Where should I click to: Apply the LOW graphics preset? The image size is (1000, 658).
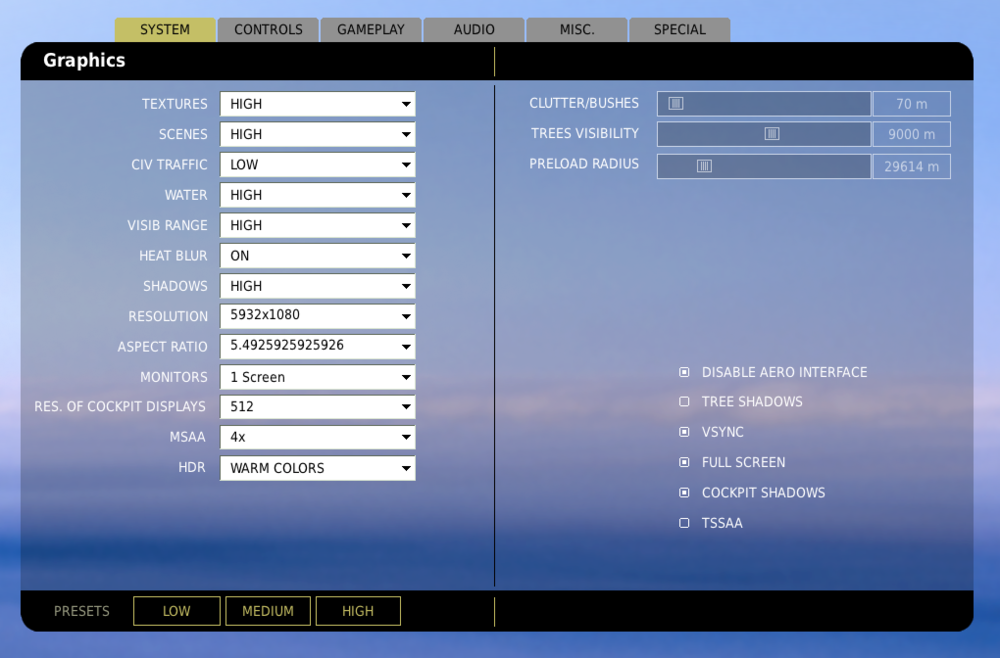tap(176, 610)
